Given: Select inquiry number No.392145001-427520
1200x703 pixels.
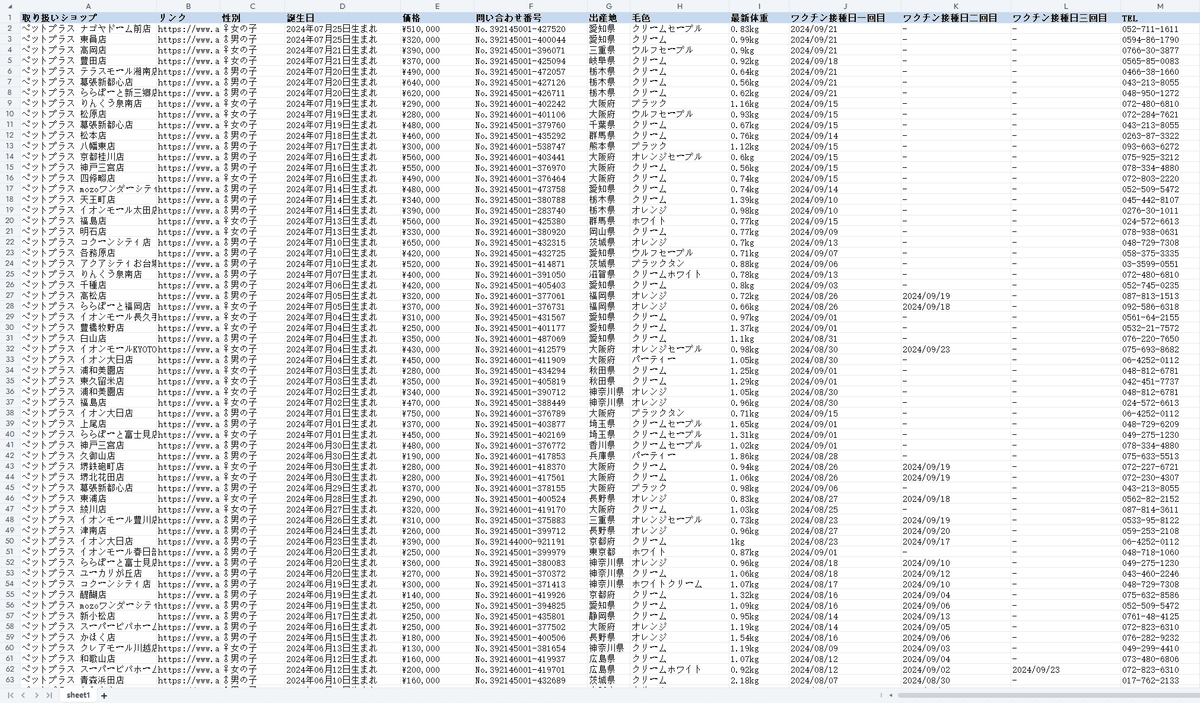Looking at the screenshot, I should pos(531,29).
